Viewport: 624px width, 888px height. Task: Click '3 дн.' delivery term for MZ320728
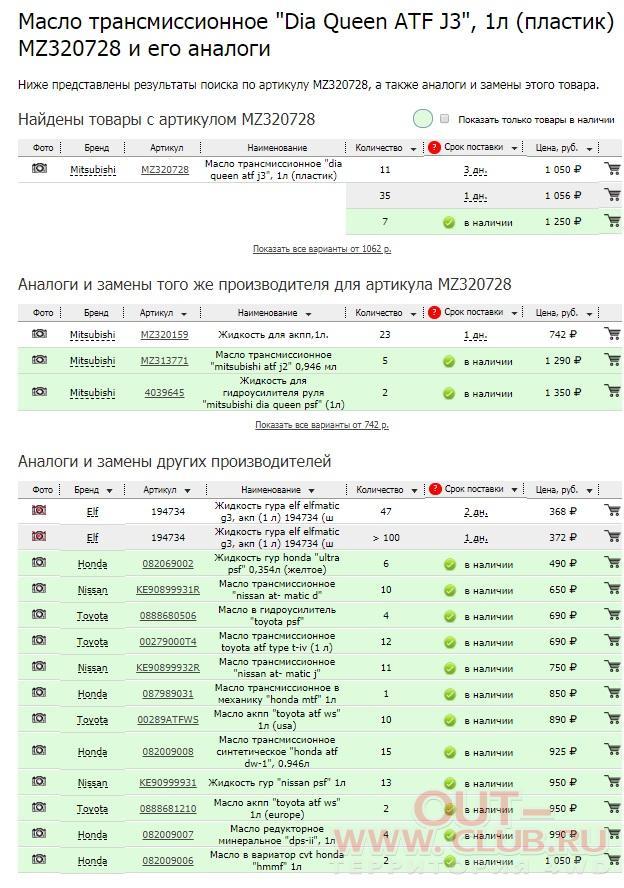(x=476, y=170)
